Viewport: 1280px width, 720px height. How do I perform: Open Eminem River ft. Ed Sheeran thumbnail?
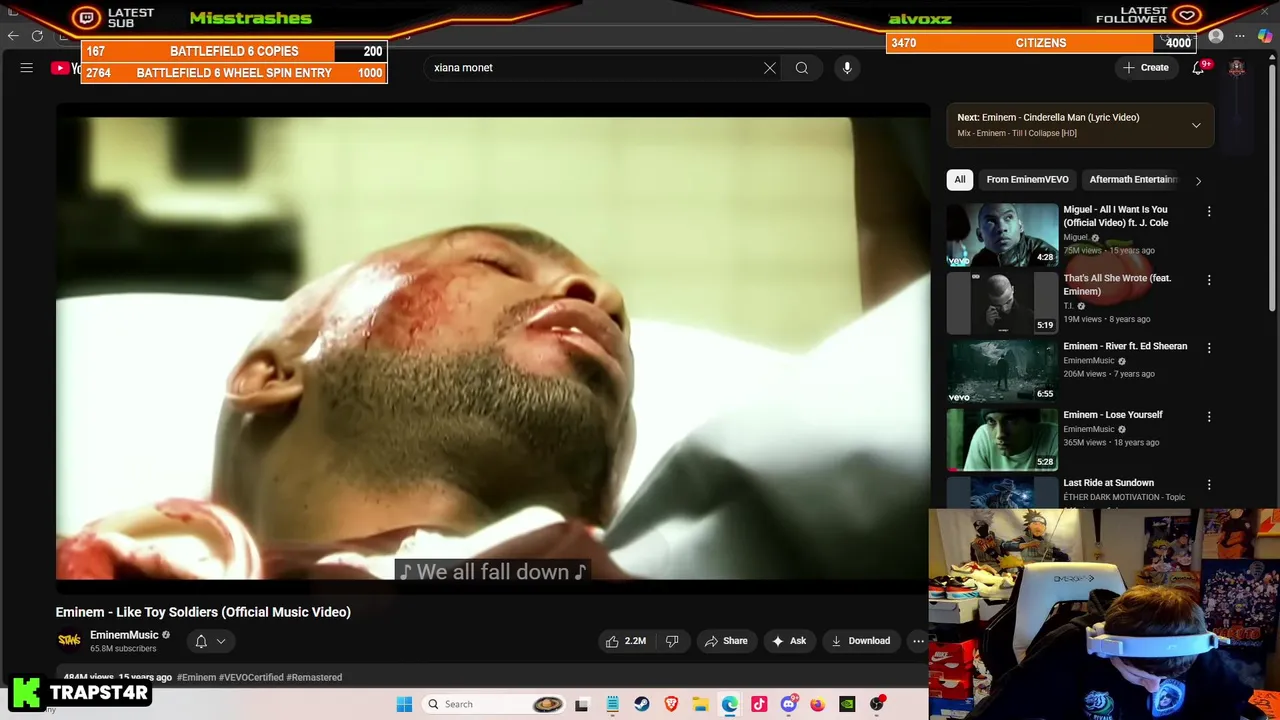pyautogui.click(x=1002, y=371)
